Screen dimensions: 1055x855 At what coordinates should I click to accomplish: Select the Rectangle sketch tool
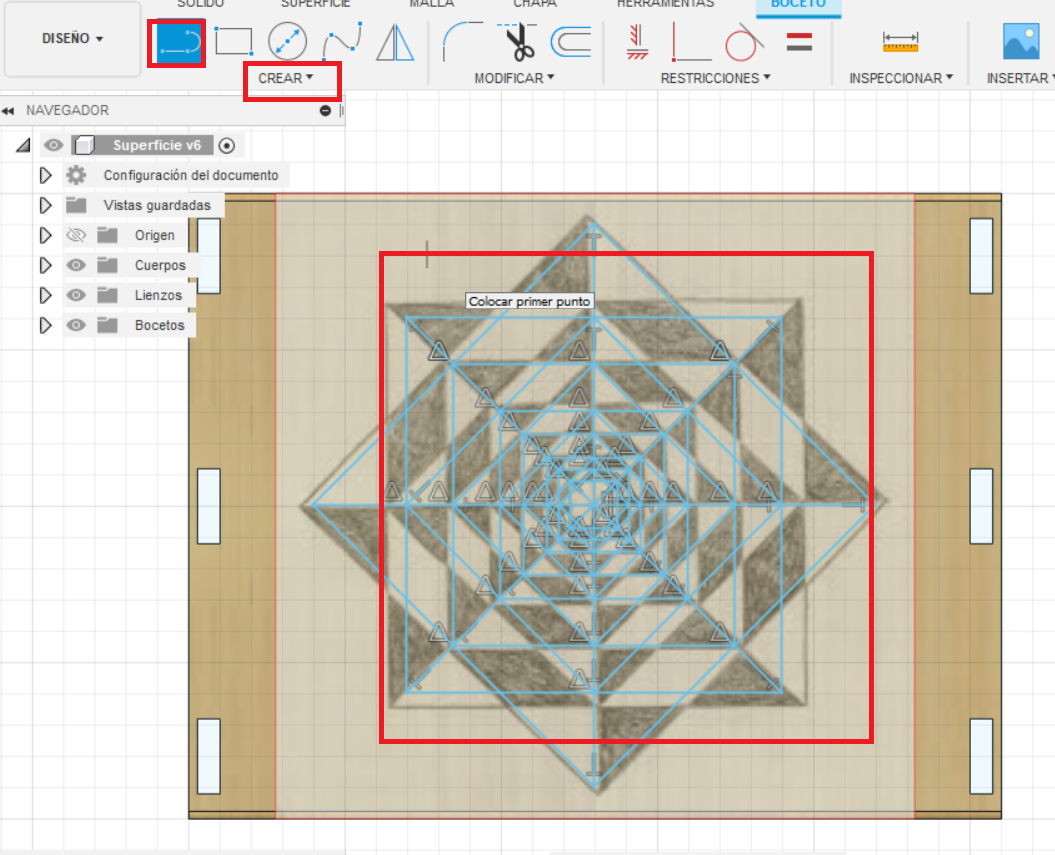point(233,42)
